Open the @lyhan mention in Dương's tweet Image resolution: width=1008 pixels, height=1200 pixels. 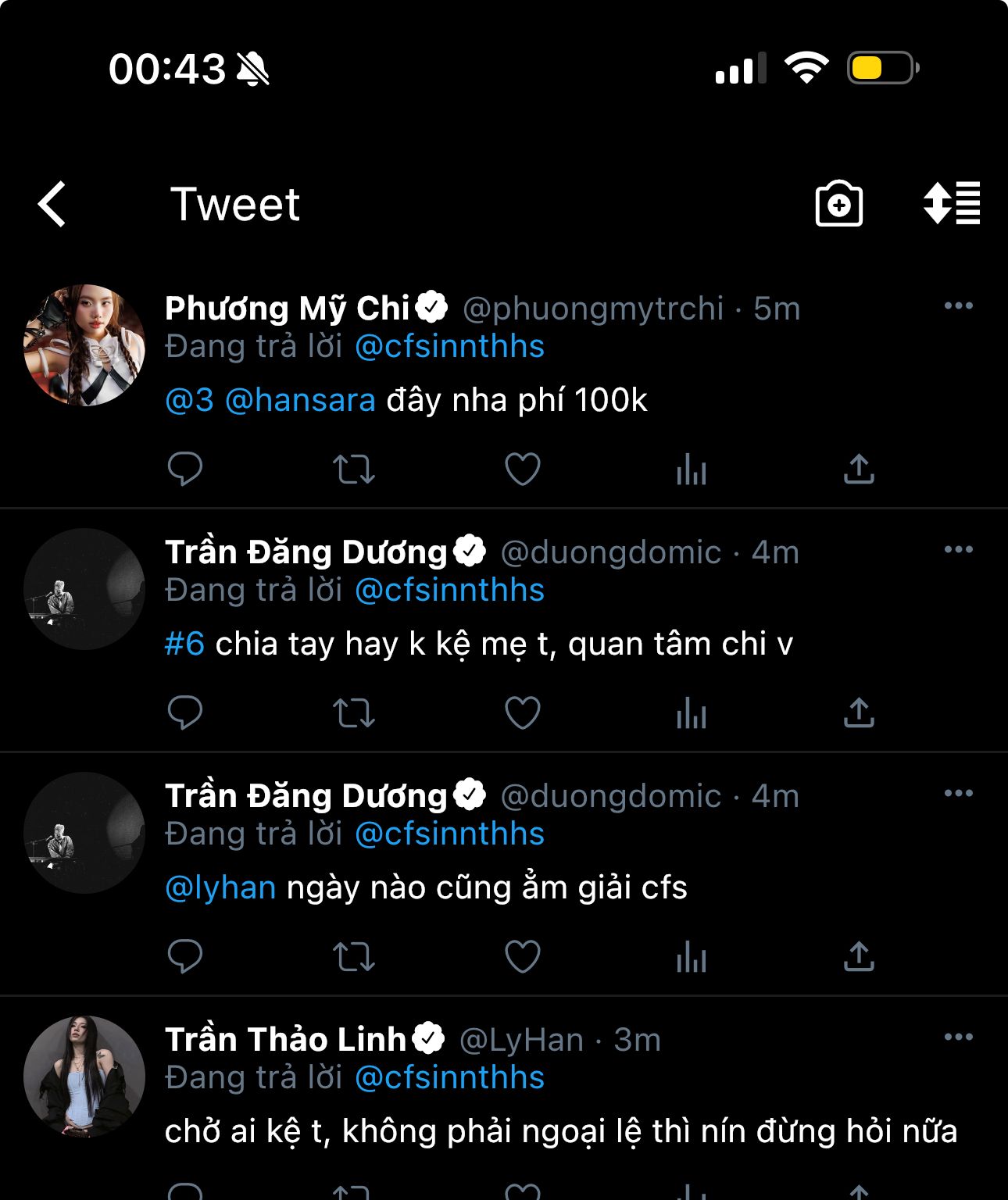tap(220, 887)
